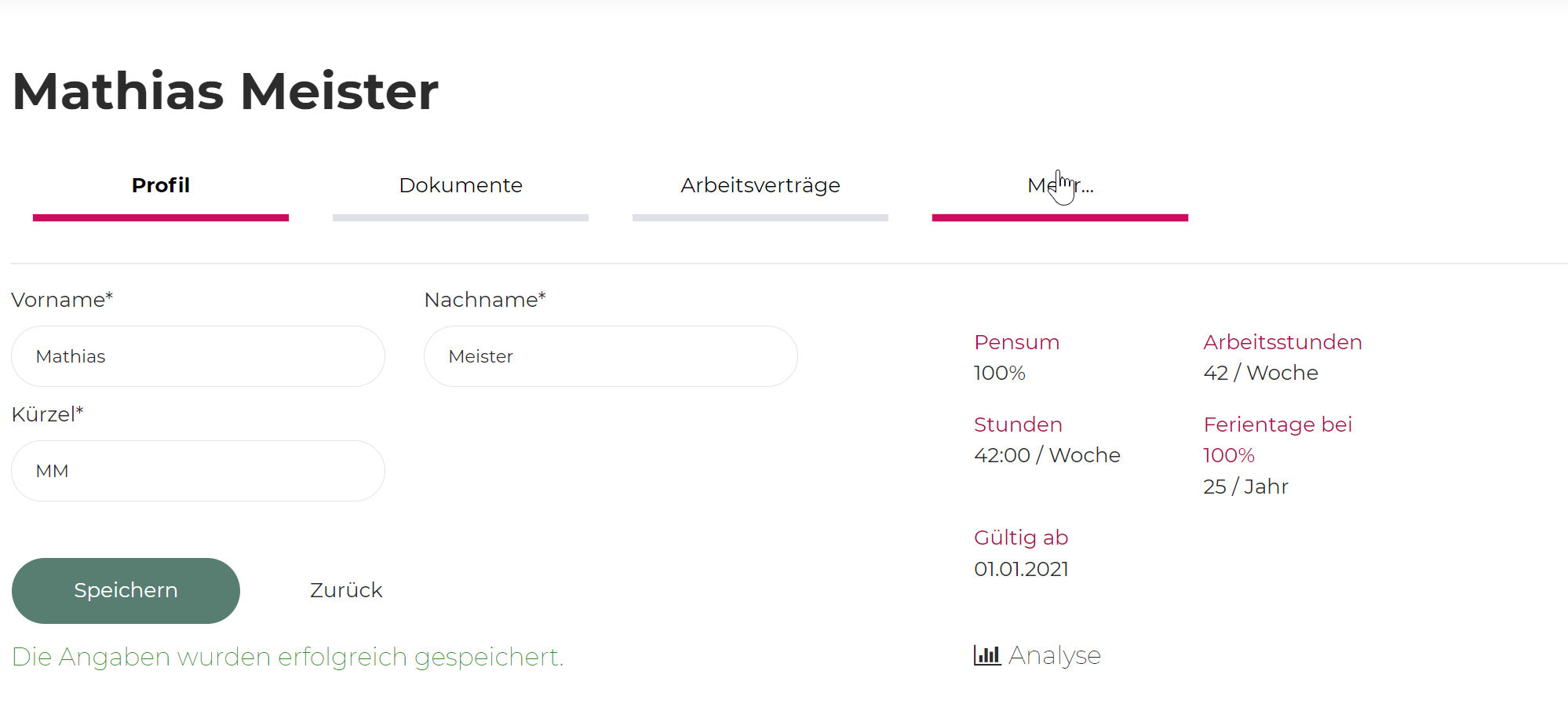Click the Arbeitsstunden heading
Image resolution: width=1568 pixels, height=711 pixels.
coord(1282,342)
